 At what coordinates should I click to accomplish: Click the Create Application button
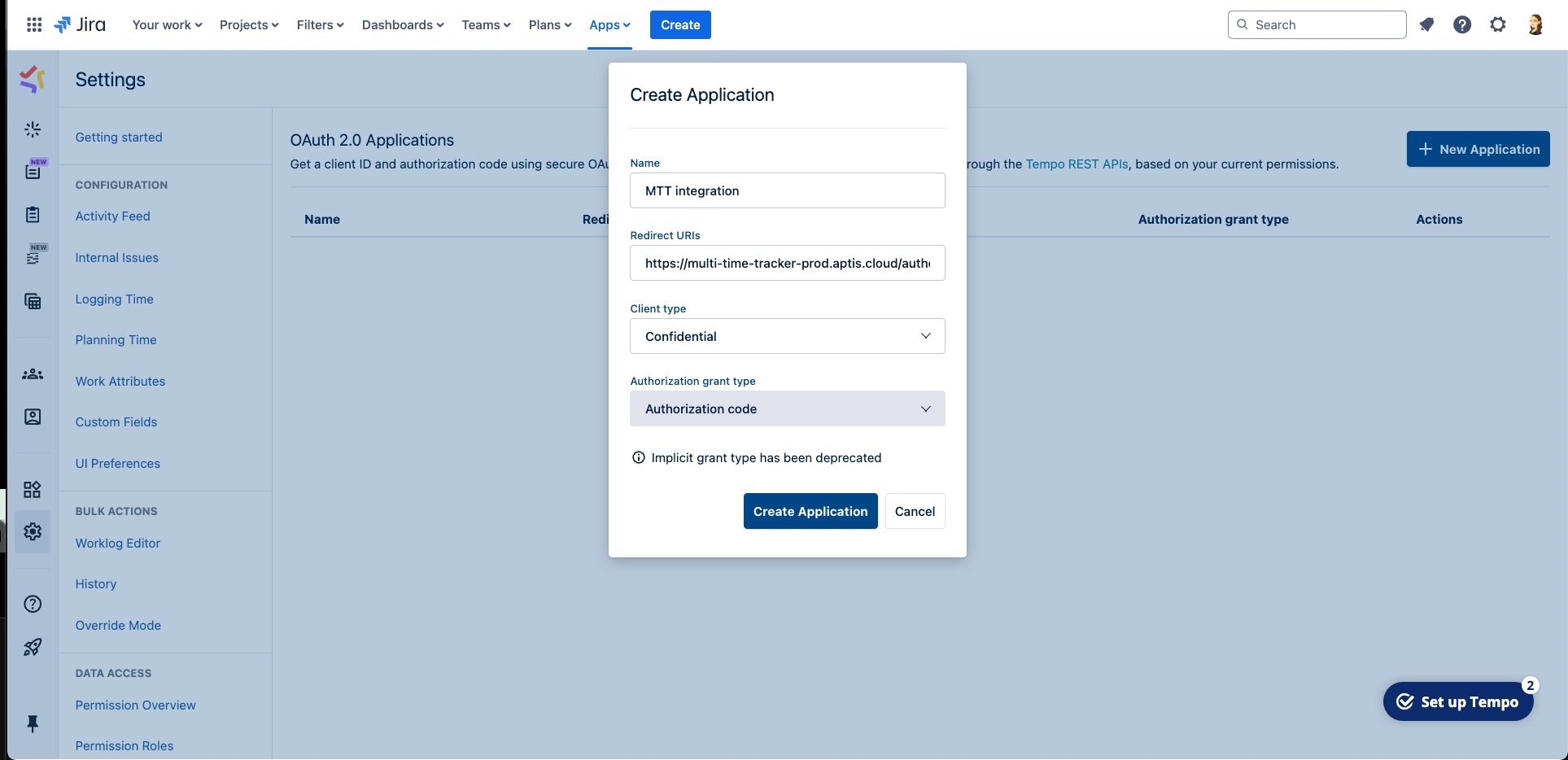coord(810,511)
